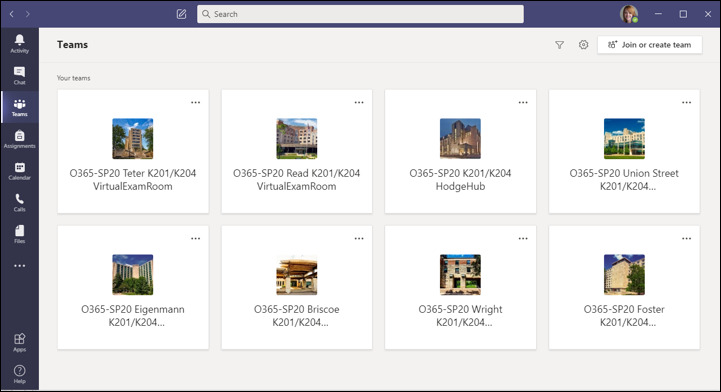721x392 pixels.
Task: Click the Teams page heading
Action: 72,45
